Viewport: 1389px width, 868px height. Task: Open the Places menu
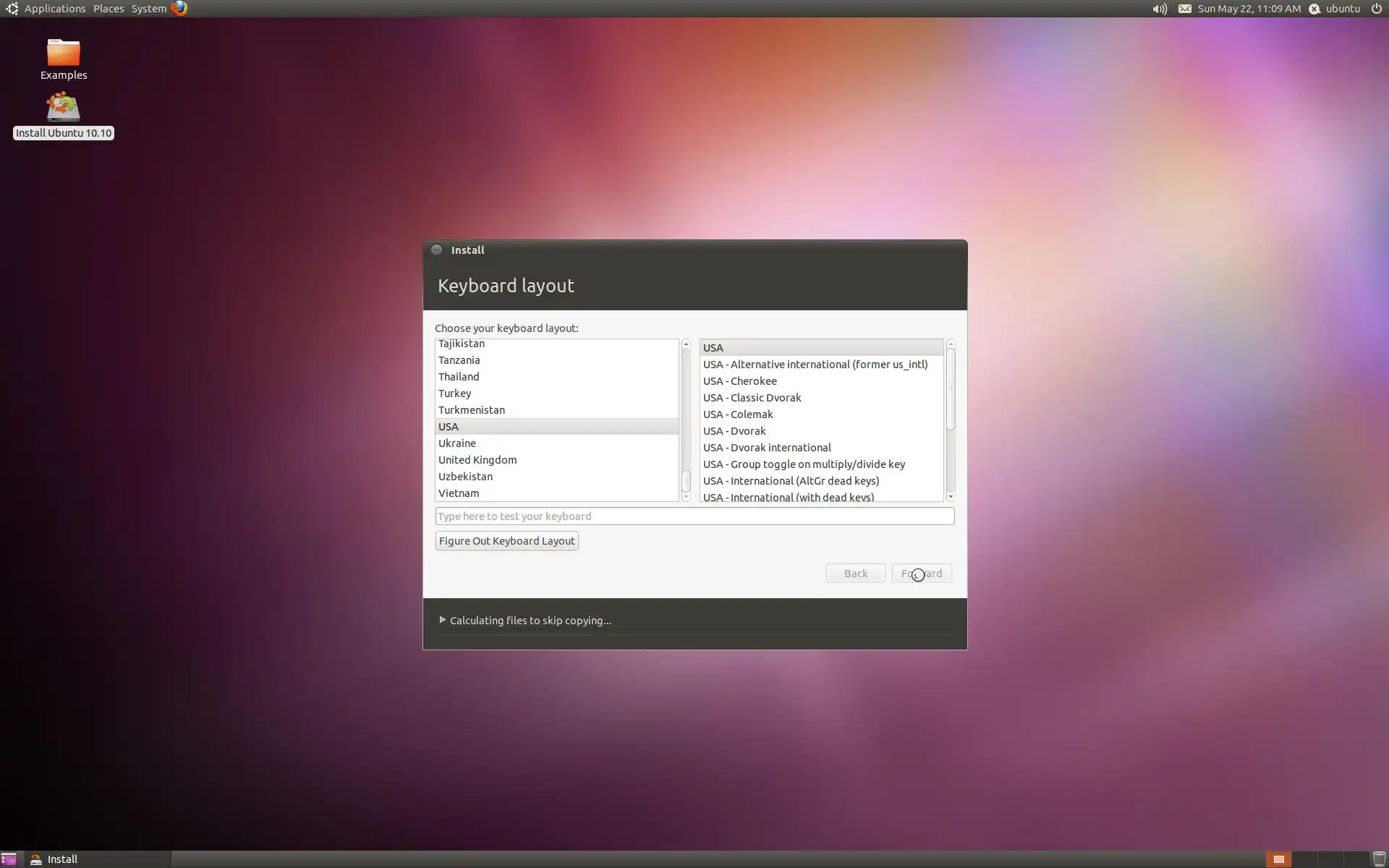(x=109, y=9)
